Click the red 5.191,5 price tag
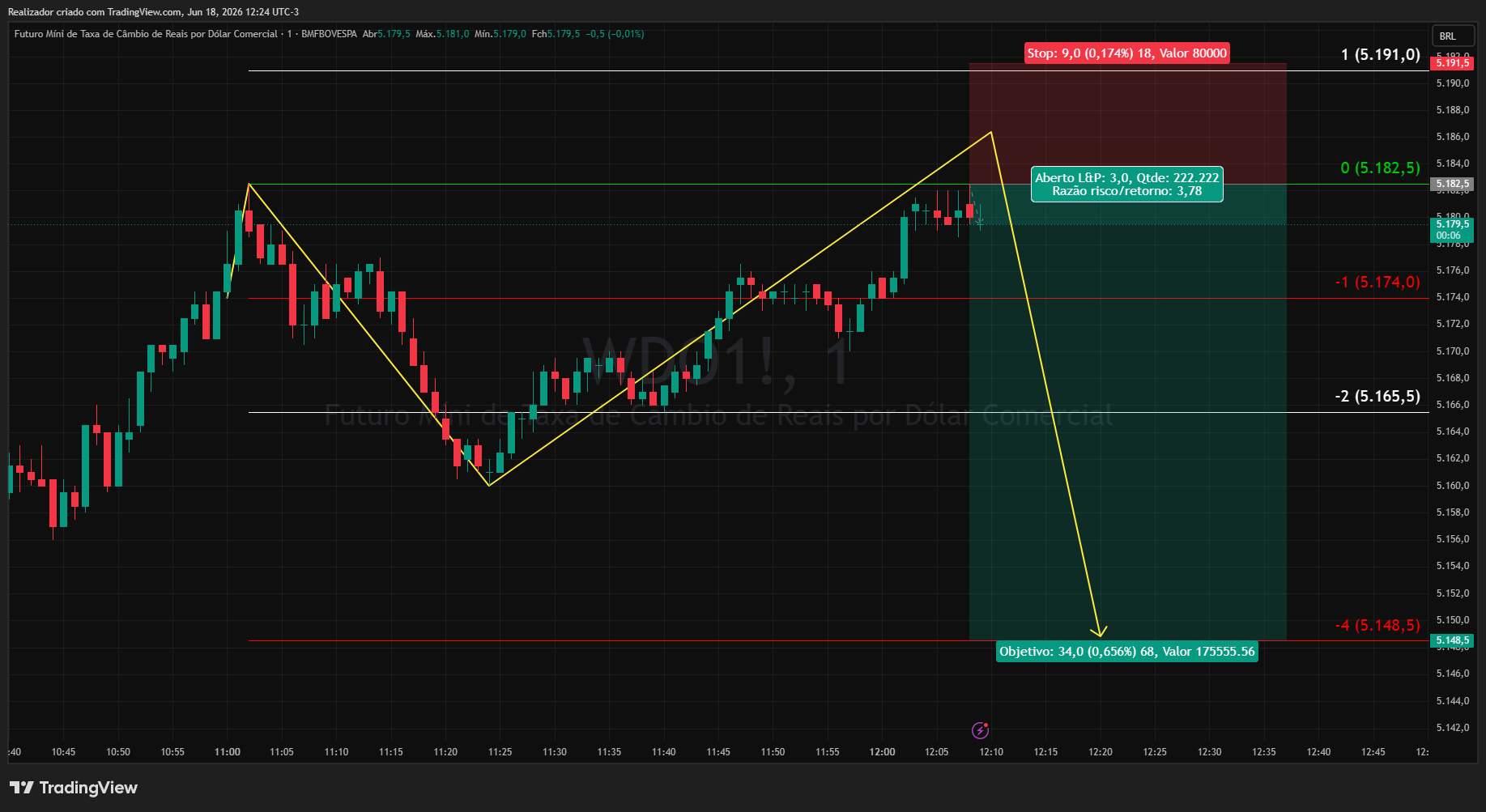This screenshot has height=812, width=1486. coord(1453,63)
